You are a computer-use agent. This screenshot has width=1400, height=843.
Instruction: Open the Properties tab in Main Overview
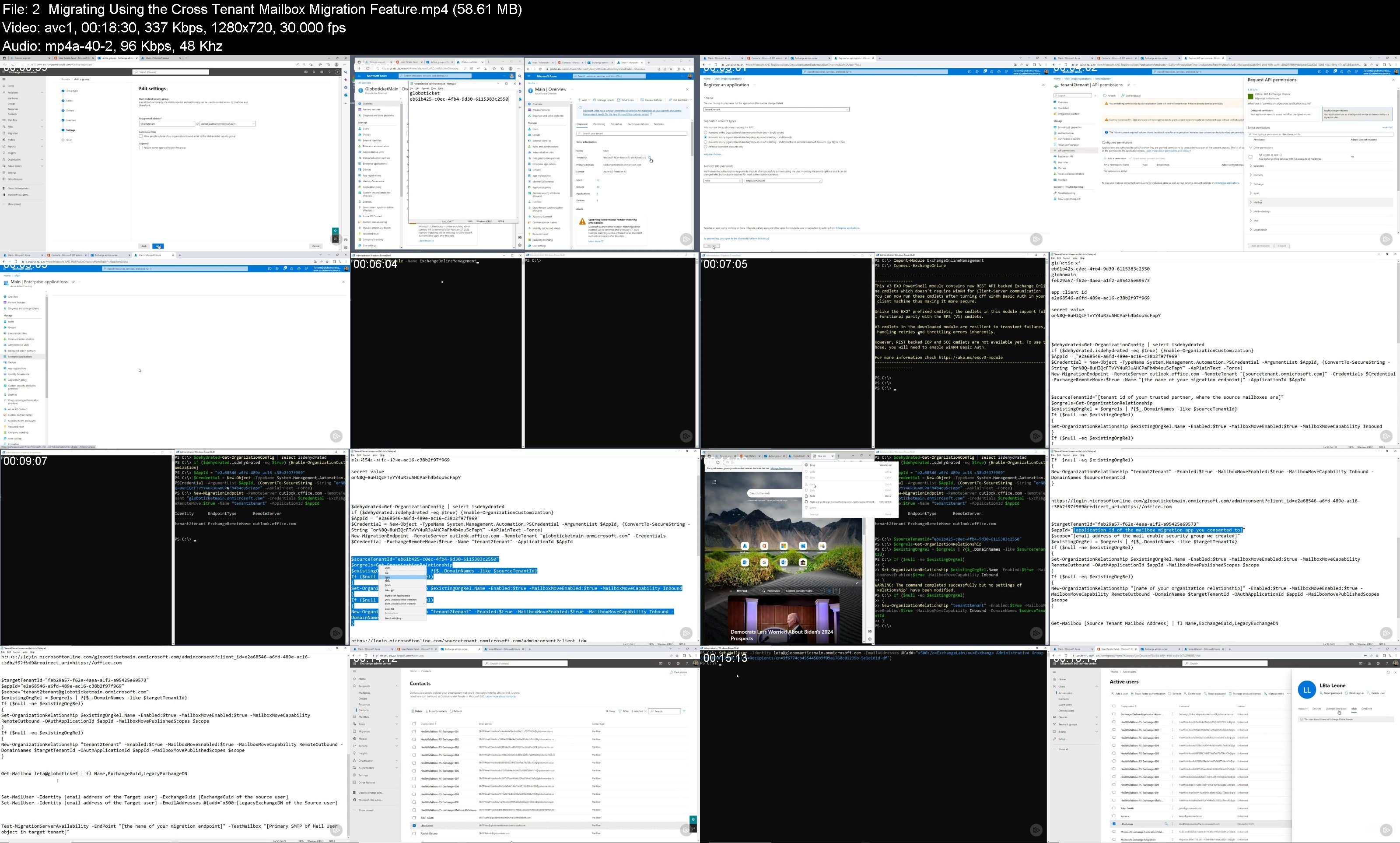point(616,124)
